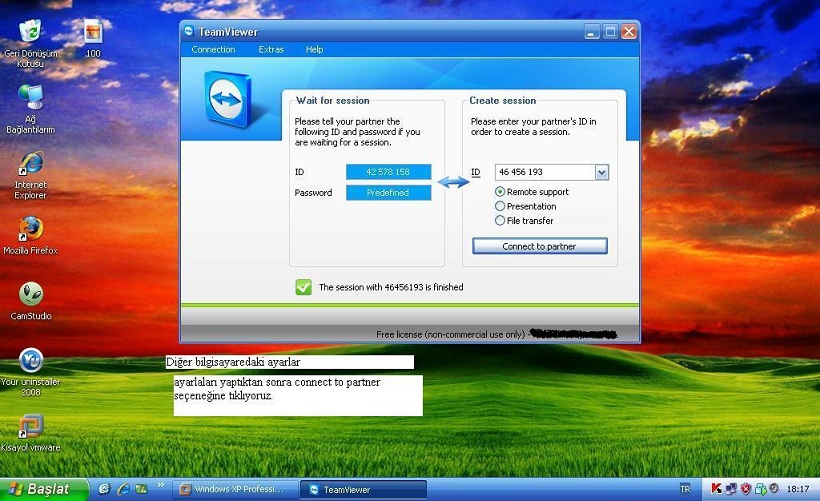Open the CamStudio desktop icon
The image size is (820, 501).
[30, 294]
